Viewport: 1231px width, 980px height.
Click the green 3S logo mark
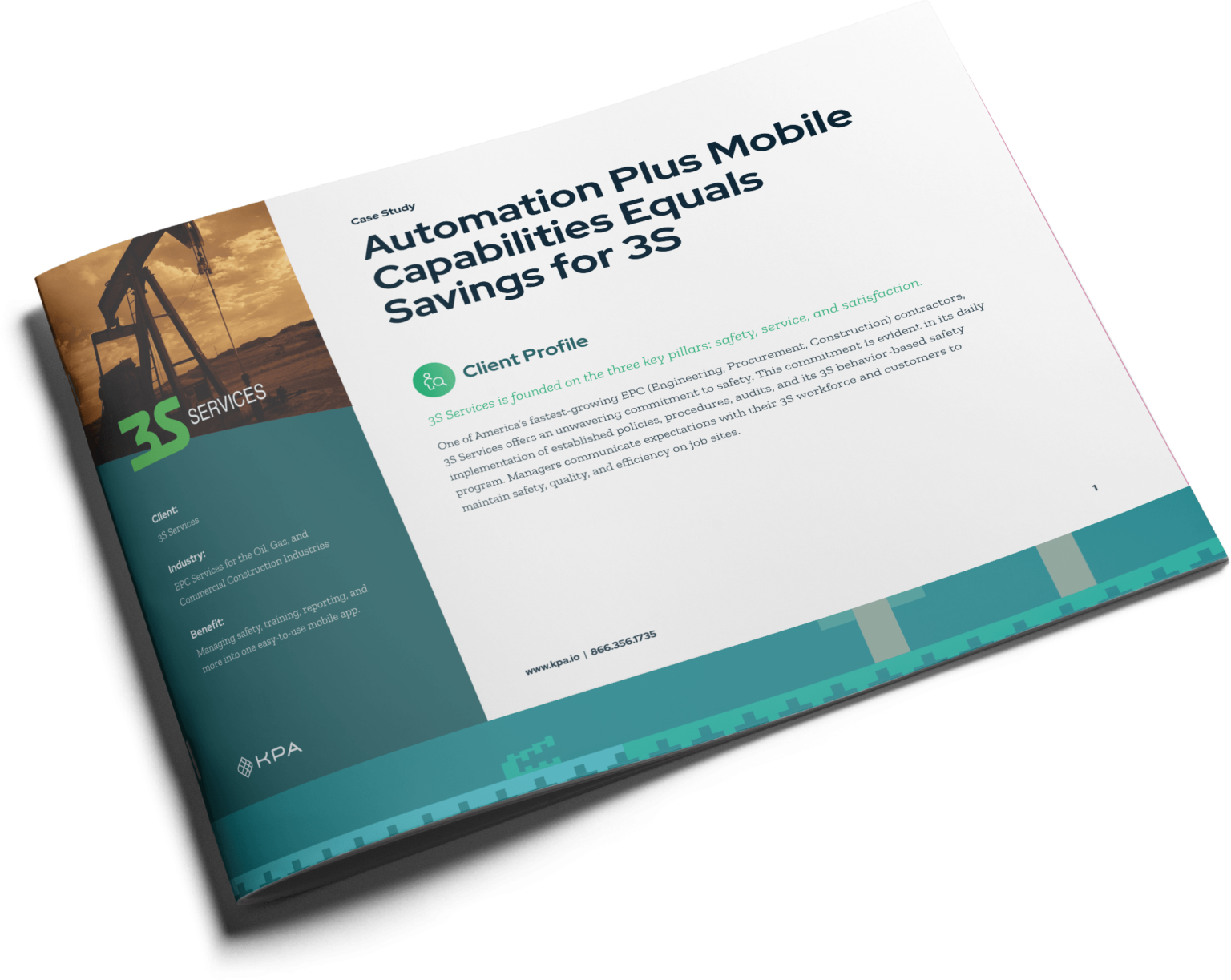pos(153,439)
